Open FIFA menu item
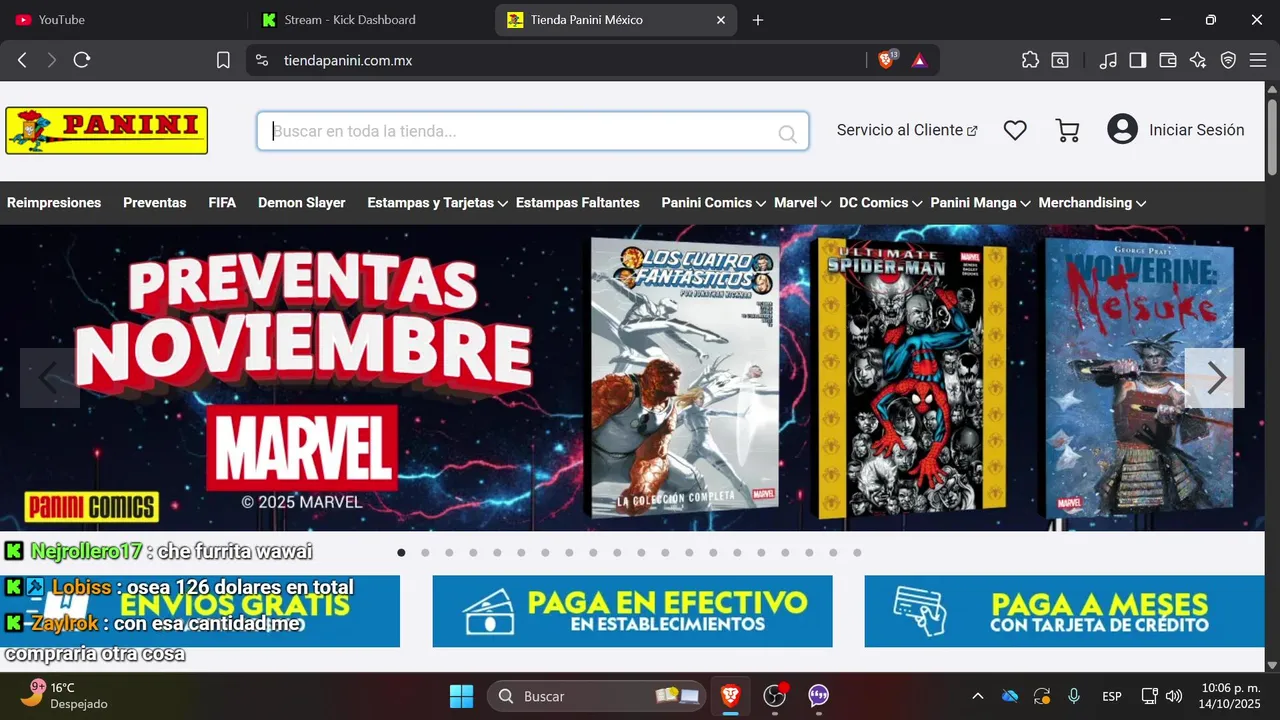The height and width of the screenshot is (720, 1280). click(x=222, y=203)
